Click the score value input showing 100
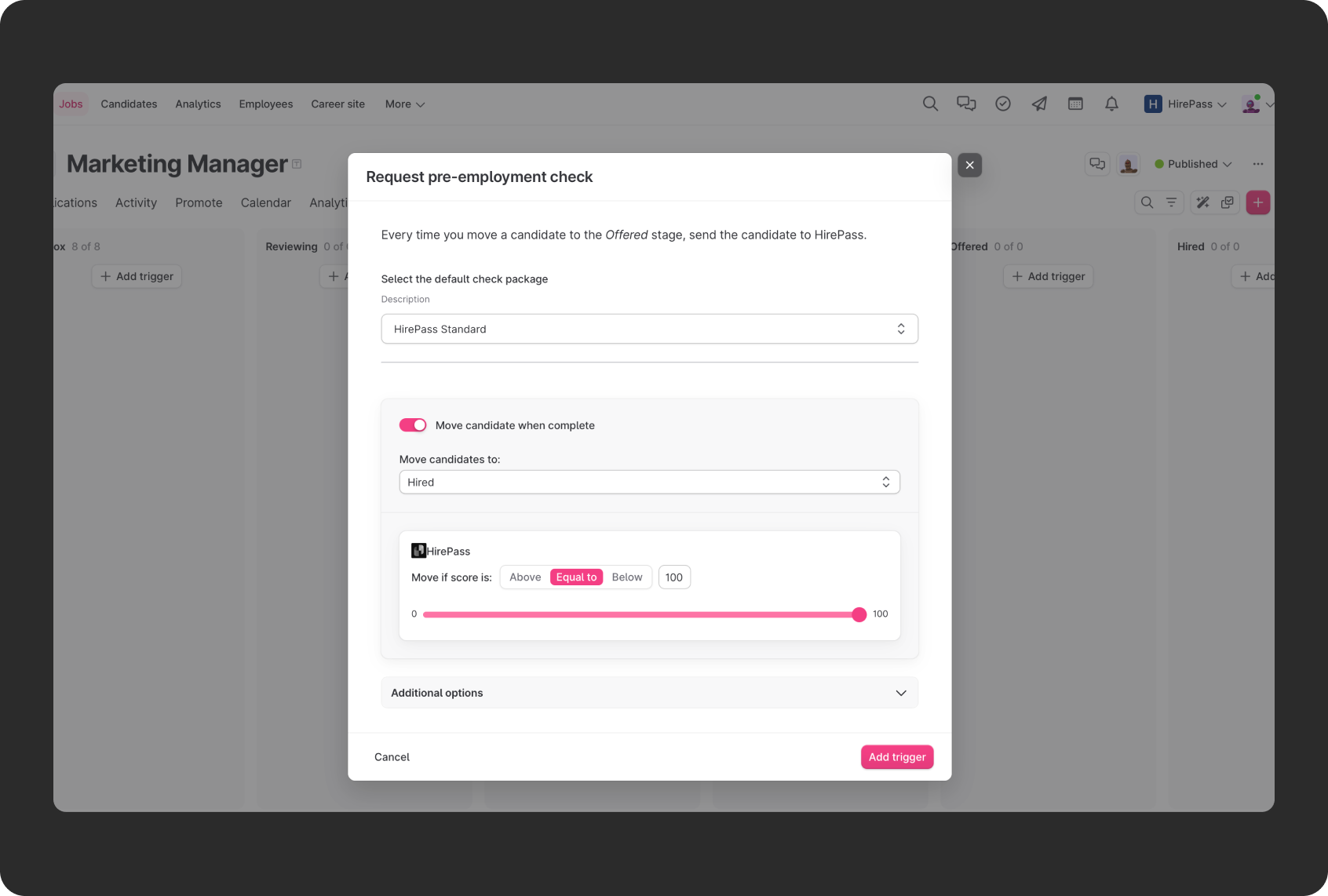The height and width of the screenshot is (896, 1328). pyautogui.click(x=674, y=577)
